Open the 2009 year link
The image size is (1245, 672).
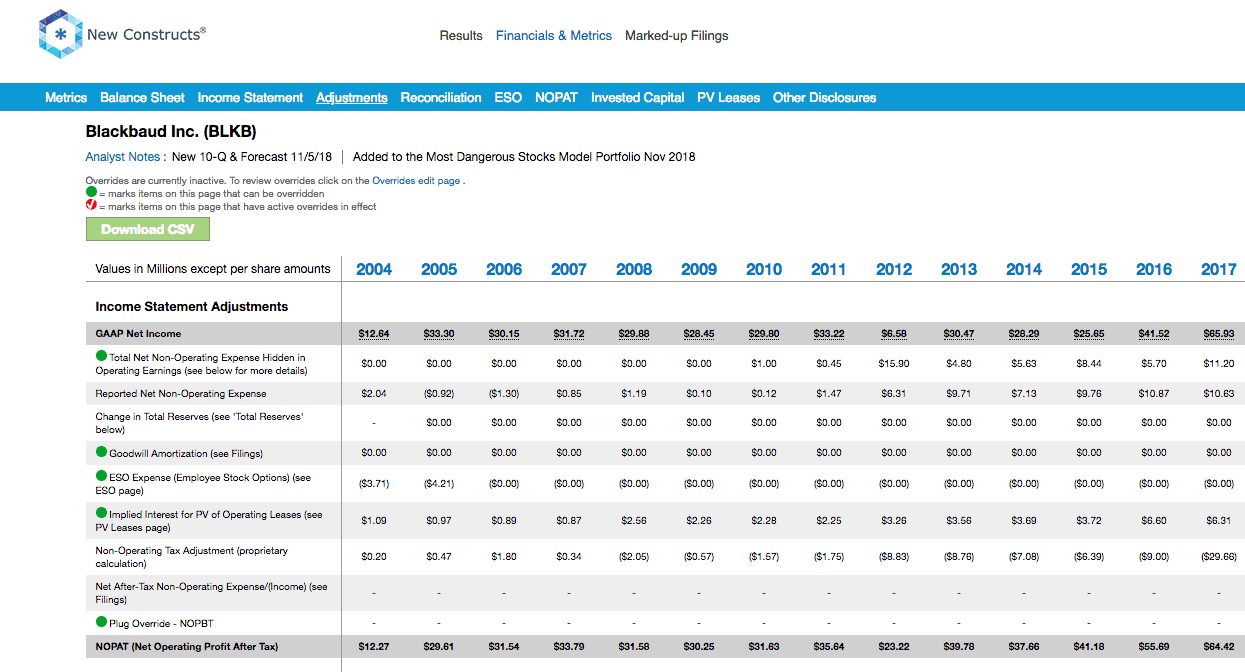pos(699,269)
